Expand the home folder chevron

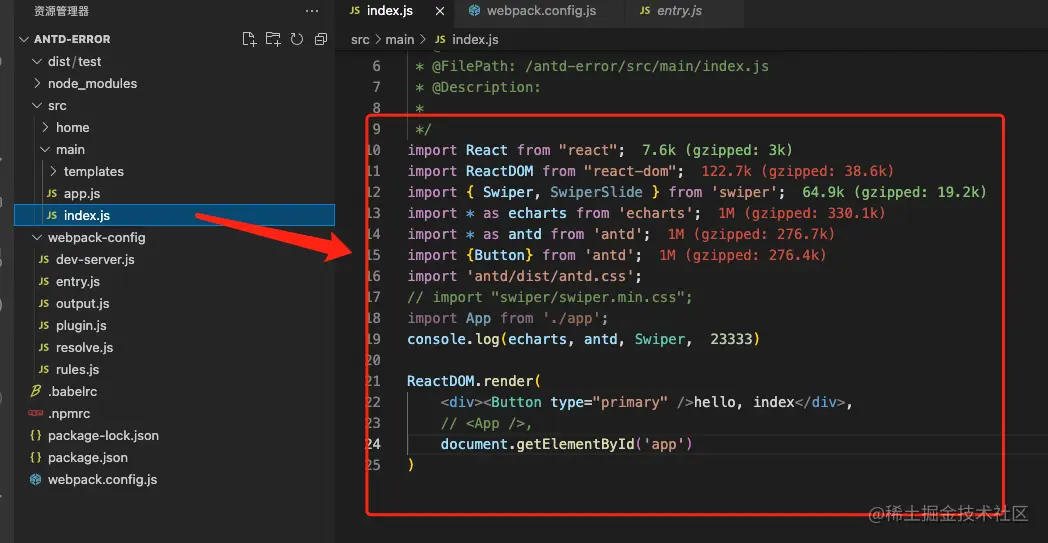(45, 127)
